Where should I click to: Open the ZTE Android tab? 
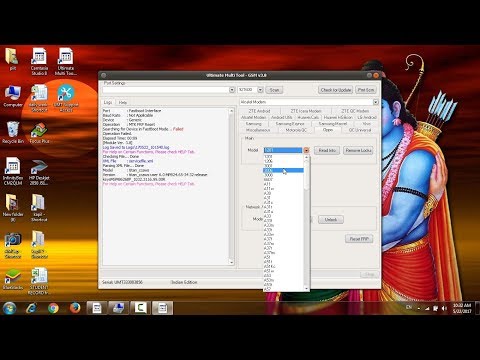[x=259, y=111]
